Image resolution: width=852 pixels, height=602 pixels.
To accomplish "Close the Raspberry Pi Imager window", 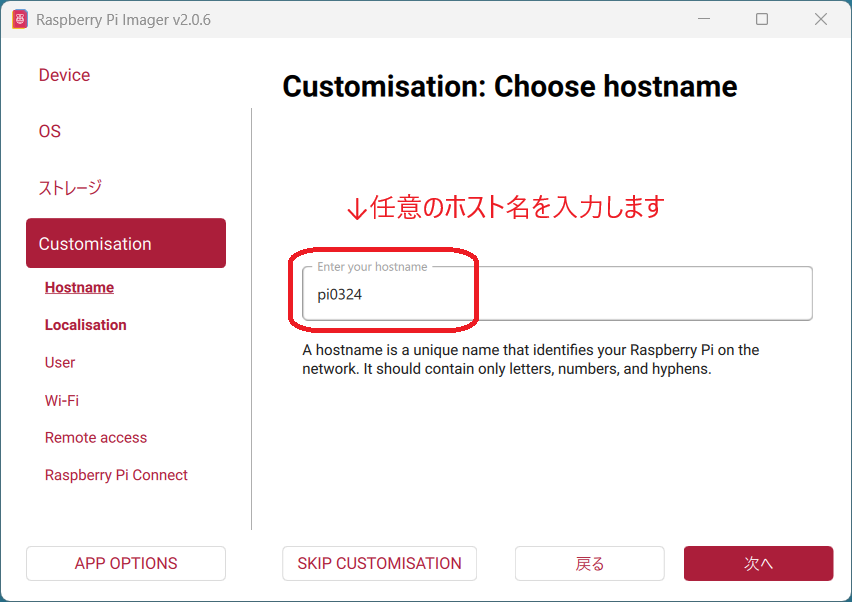I will coord(820,19).
